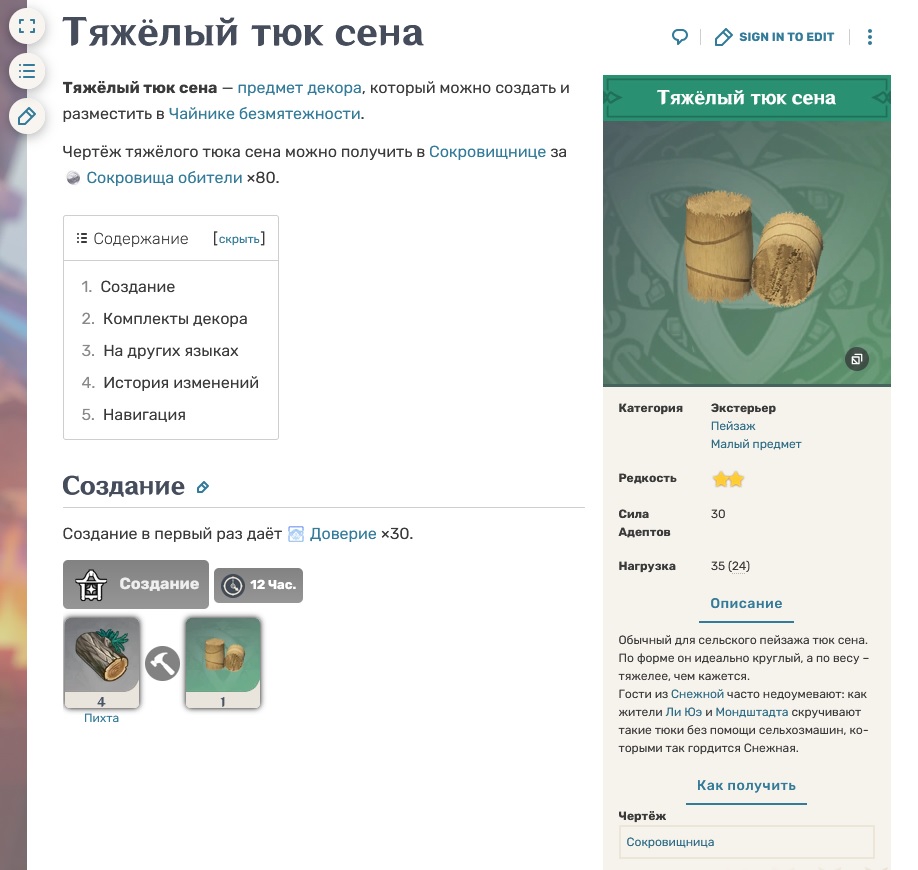The width and height of the screenshot is (918, 870).
Task: Open the comments speech bubble icon
Action: point(679,37)
